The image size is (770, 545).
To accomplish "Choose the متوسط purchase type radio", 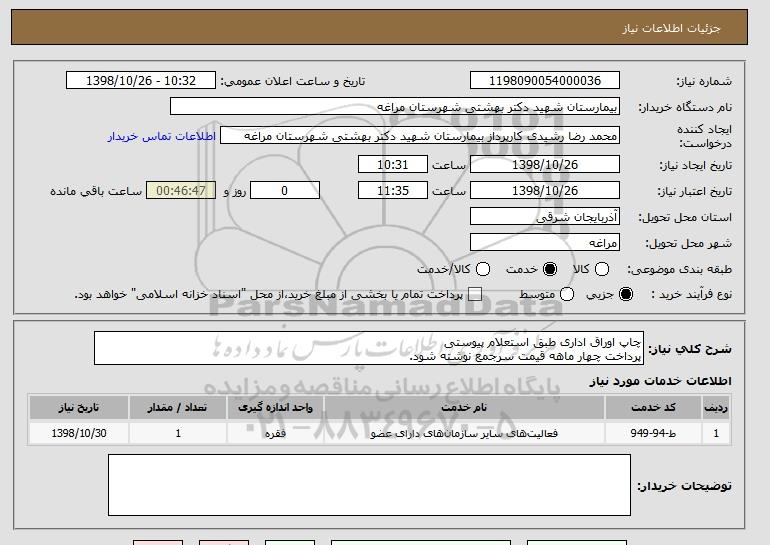I will [x=567, y=294].
